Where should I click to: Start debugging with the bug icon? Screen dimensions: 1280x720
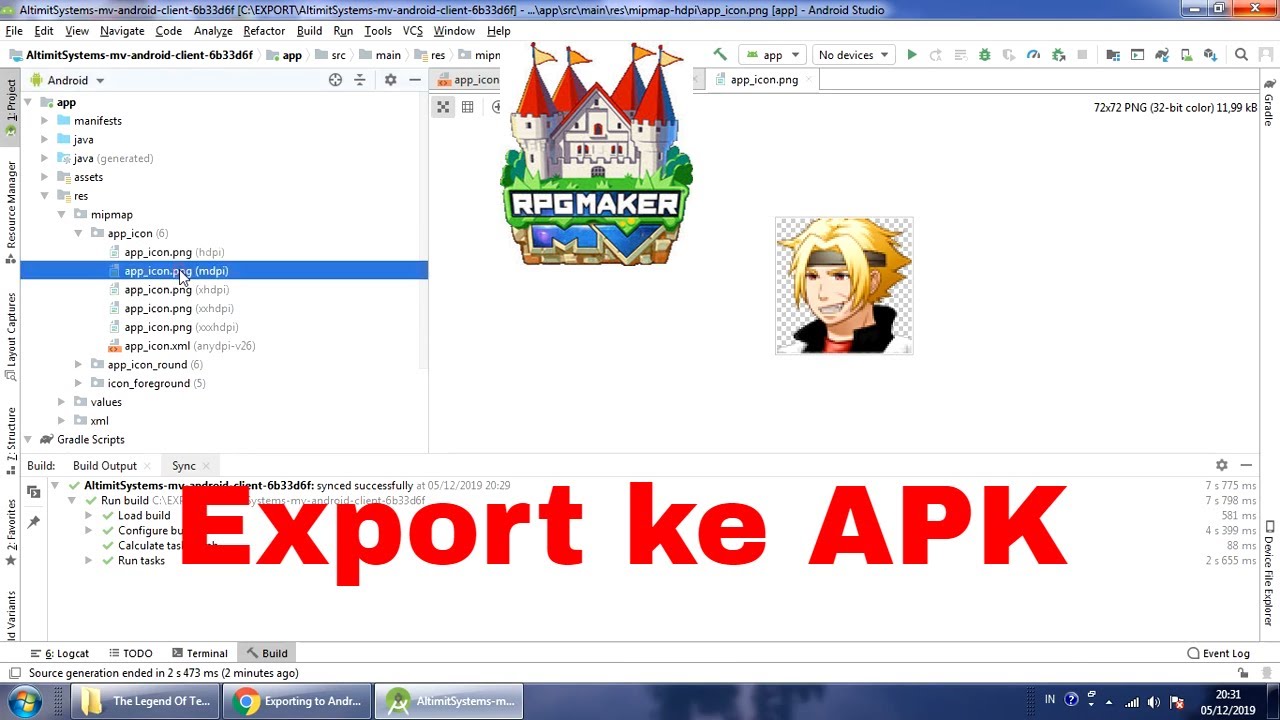click(x=985, y=55)
